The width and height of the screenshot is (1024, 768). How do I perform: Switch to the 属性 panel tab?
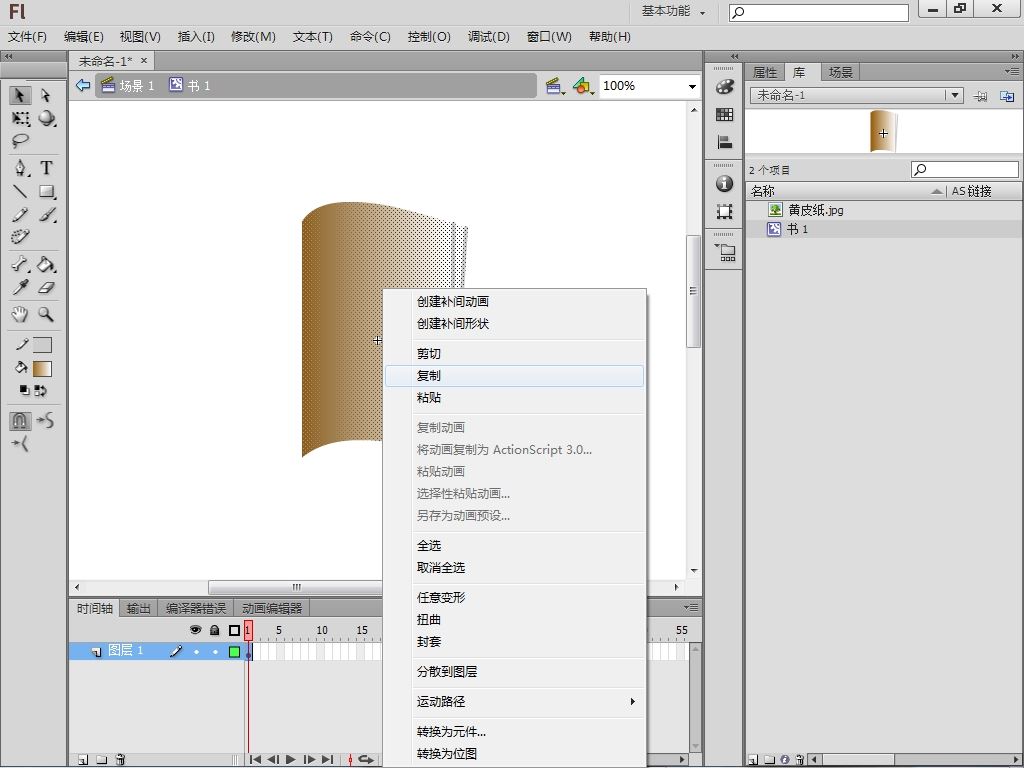tap(764, 72)
